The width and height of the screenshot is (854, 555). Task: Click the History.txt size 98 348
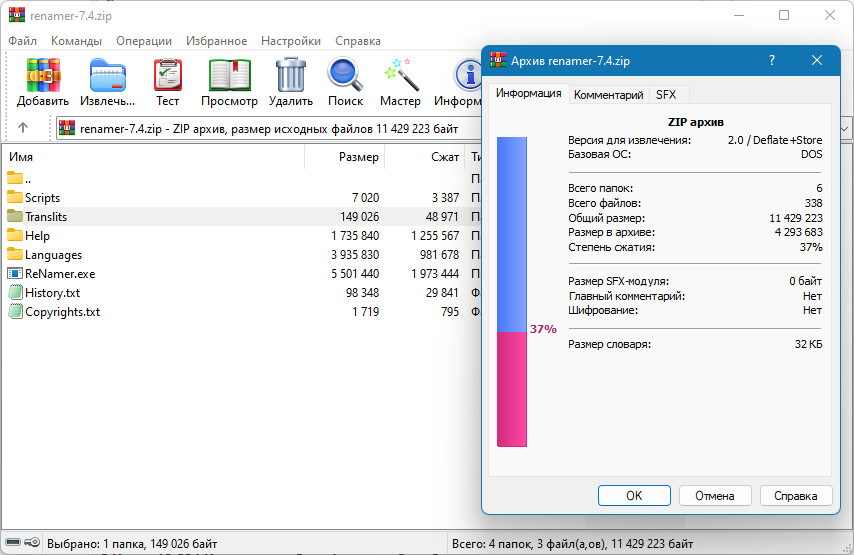coord(362,293)
